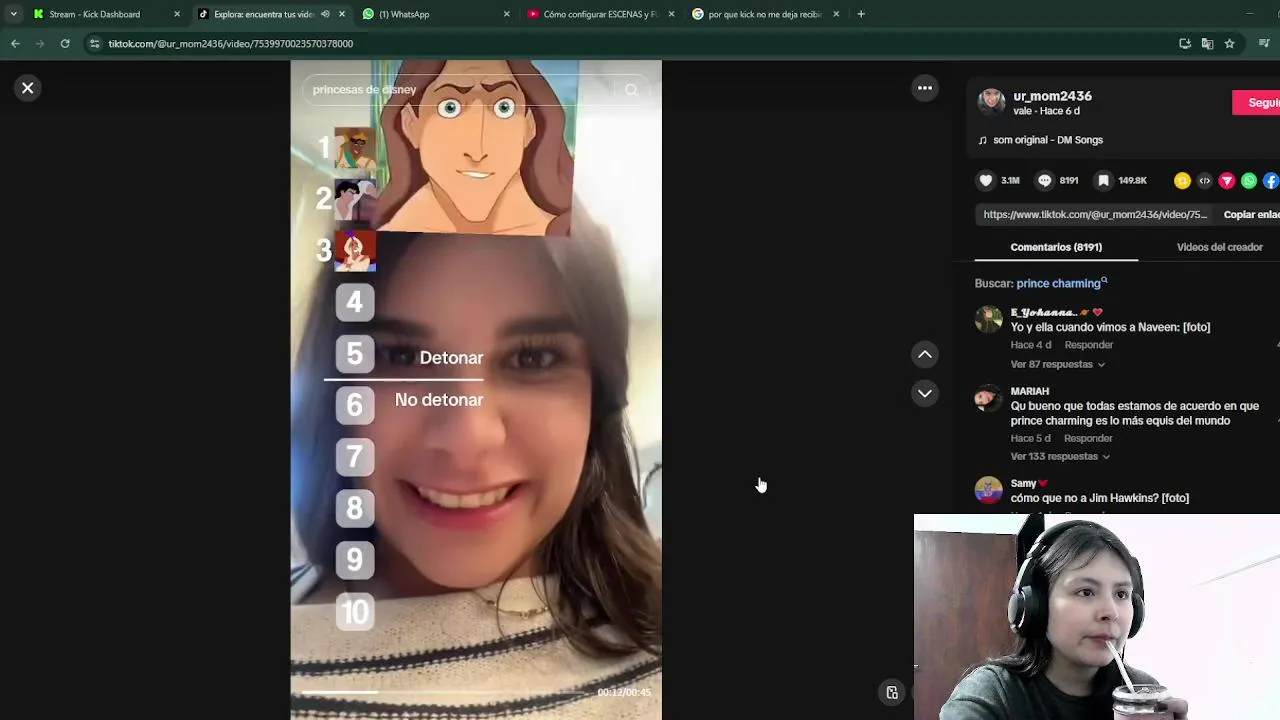Open MARIAH commenter avatar
1280x720 pixels.
[988, 398]
